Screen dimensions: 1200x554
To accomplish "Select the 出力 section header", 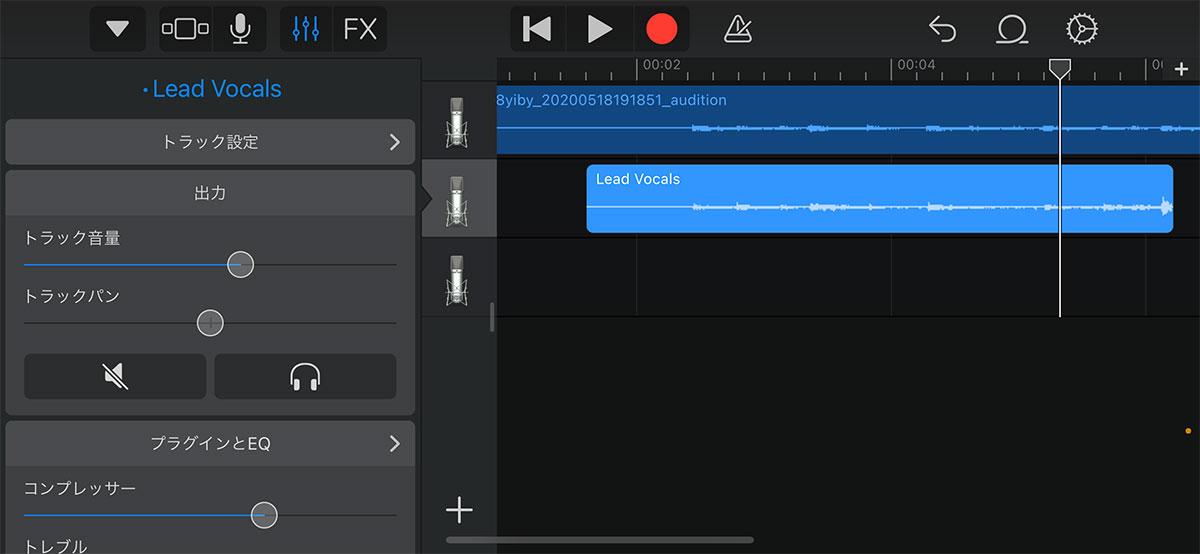I will coord(210,193).
